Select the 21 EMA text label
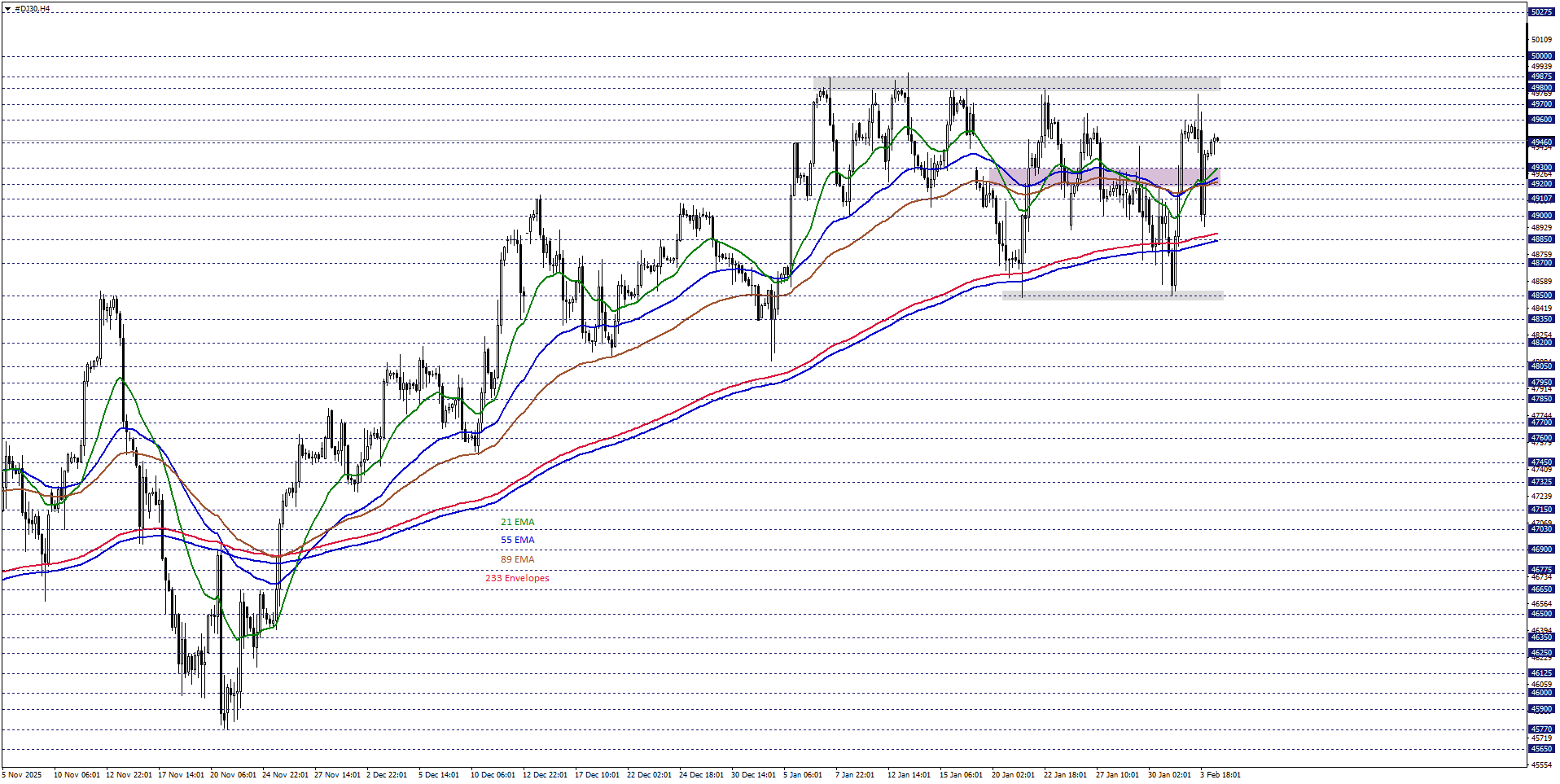The height and width of the screenshot is (784, 1560). coord(517,522)
